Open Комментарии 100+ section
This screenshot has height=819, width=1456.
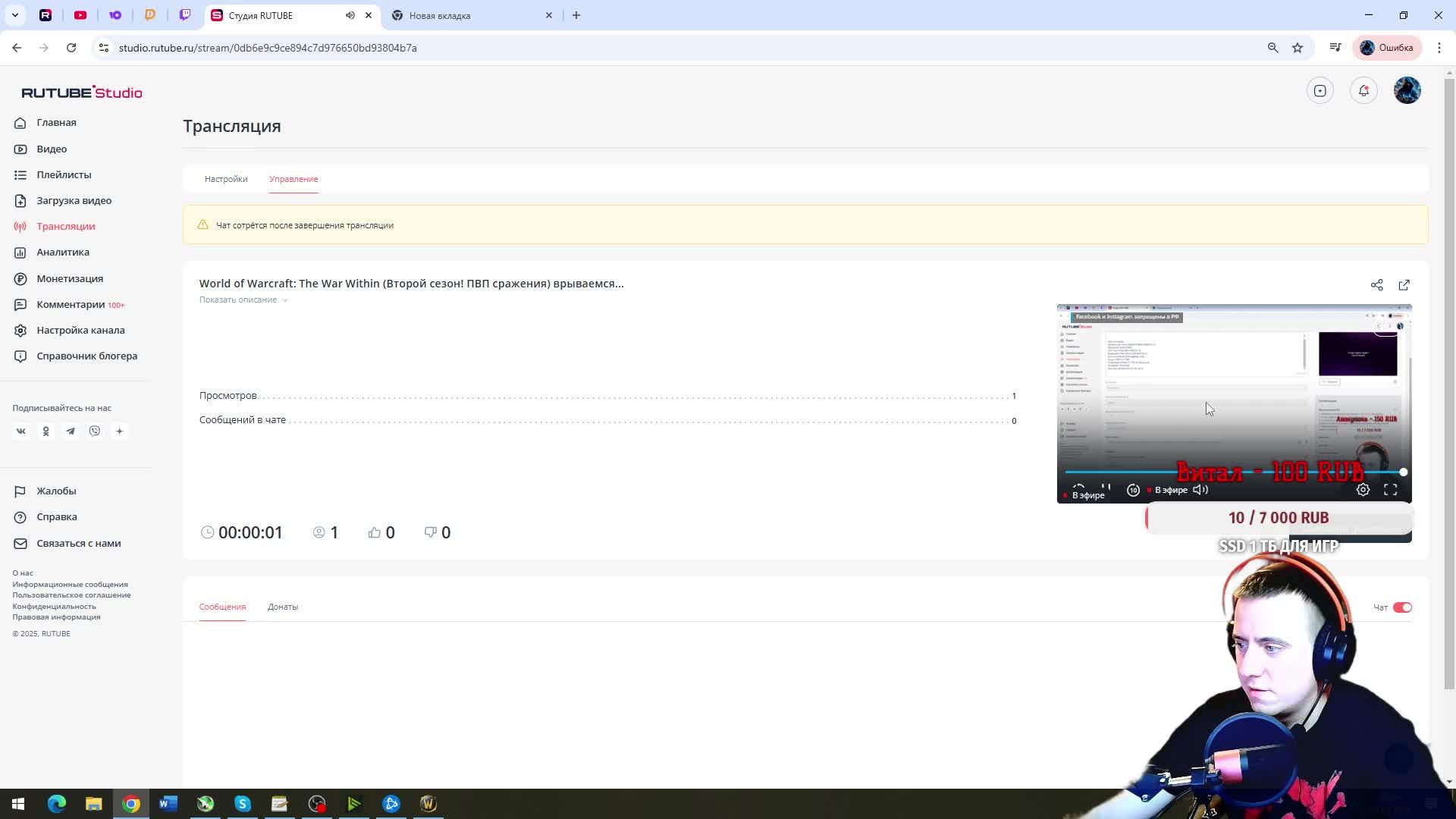point(69,304)
